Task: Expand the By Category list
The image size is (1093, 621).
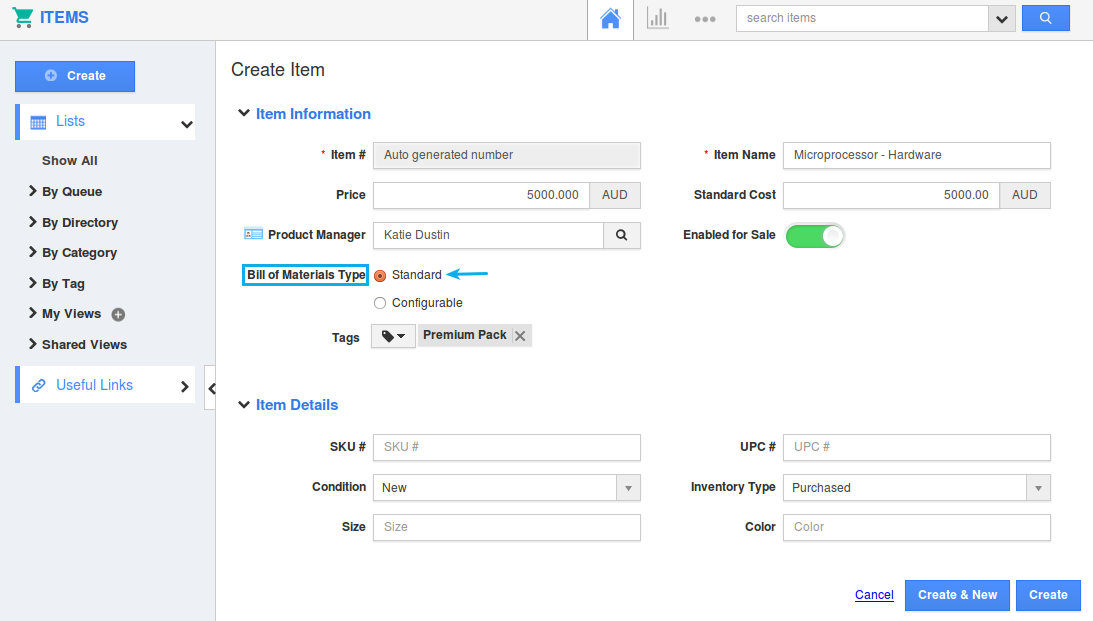Action: [x=79, y=253]
